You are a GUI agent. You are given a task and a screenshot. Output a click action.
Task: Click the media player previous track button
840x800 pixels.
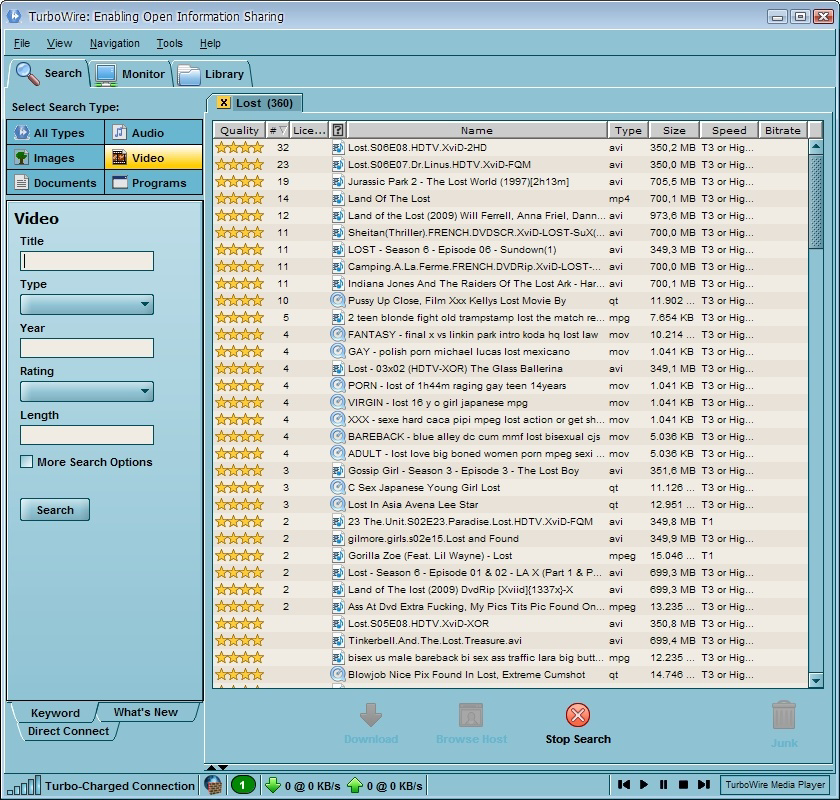click(x=624, y=784)
